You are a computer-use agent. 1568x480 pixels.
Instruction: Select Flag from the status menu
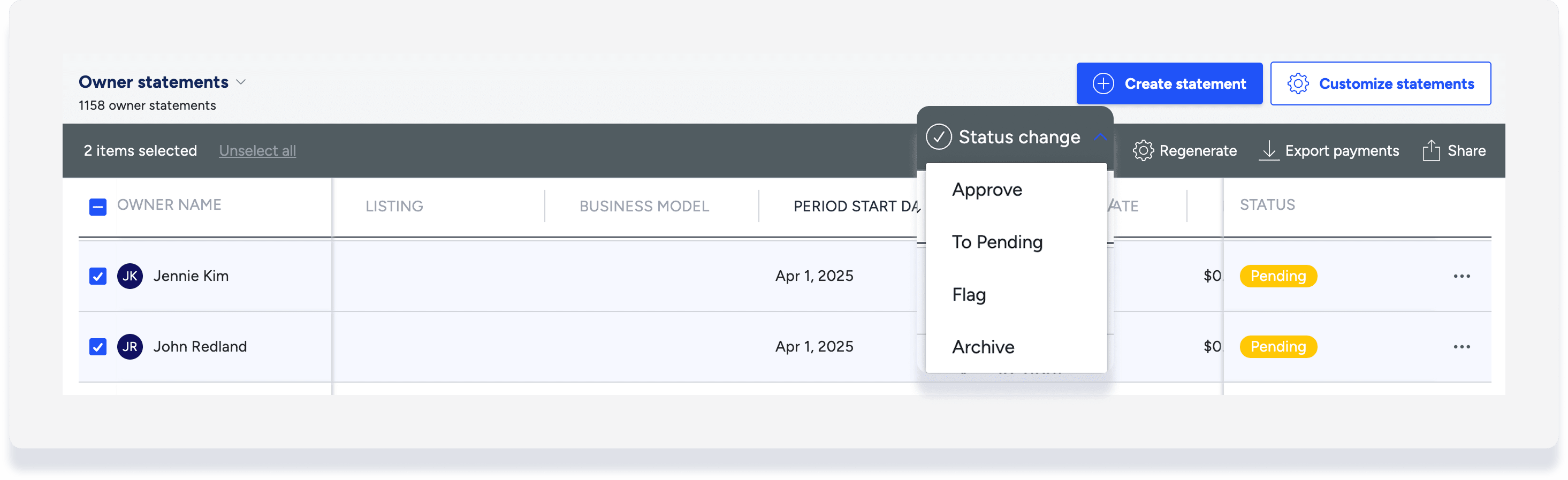(969, 294)
